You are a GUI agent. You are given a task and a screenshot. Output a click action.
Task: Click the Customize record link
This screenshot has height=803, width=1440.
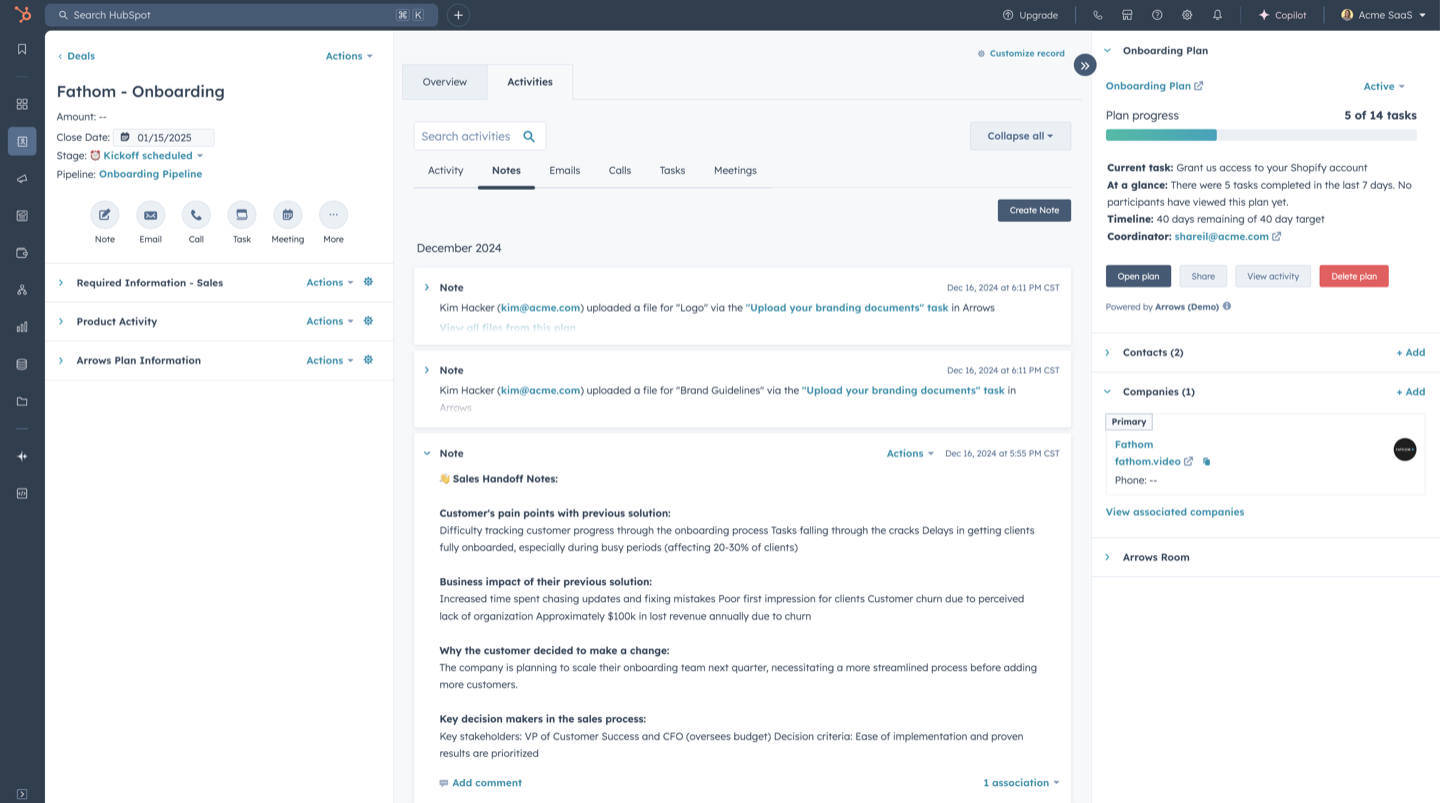pos(1021,53)
